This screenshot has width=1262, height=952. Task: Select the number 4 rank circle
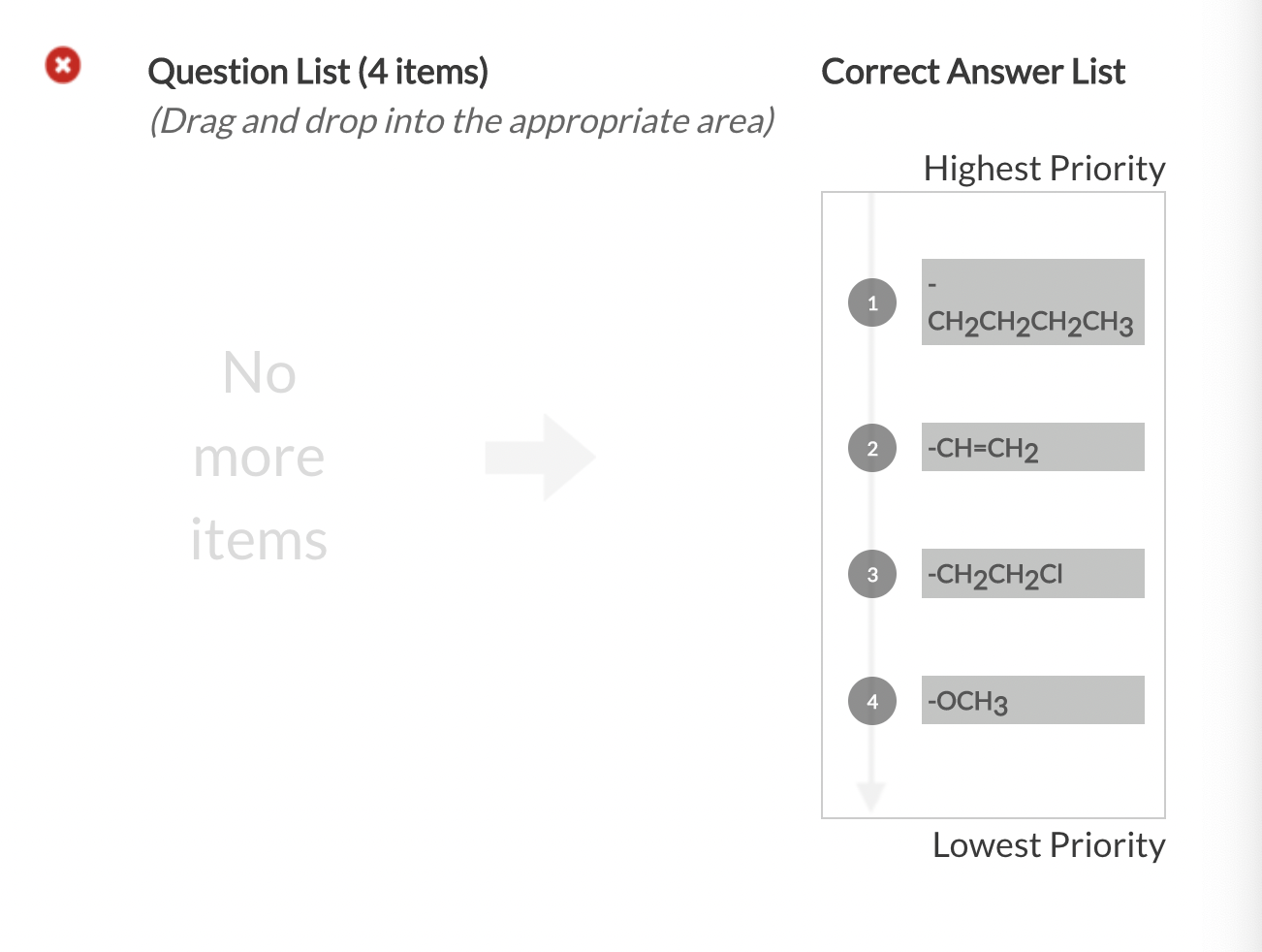pos(872,701)
